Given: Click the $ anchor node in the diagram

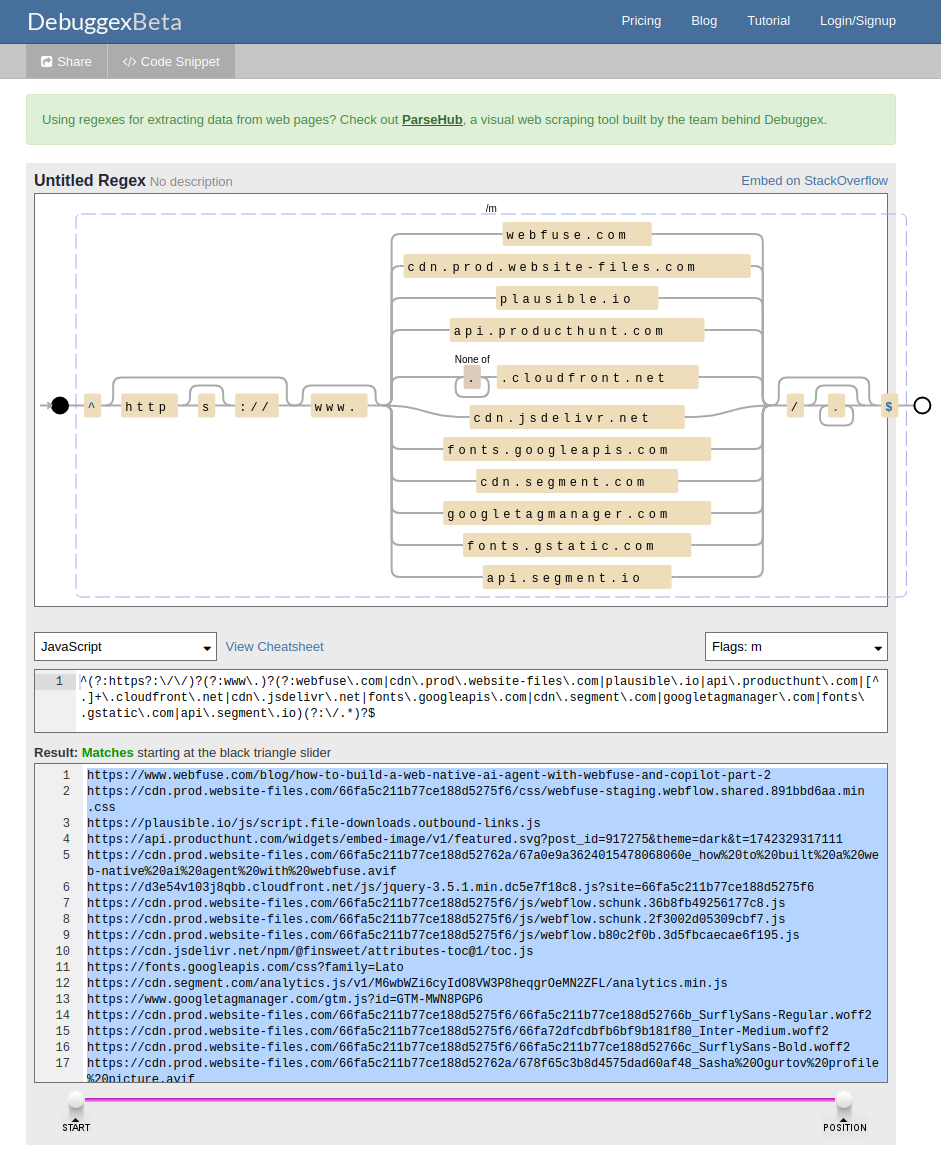Looking at the screenshot, I should coord(888,406).
